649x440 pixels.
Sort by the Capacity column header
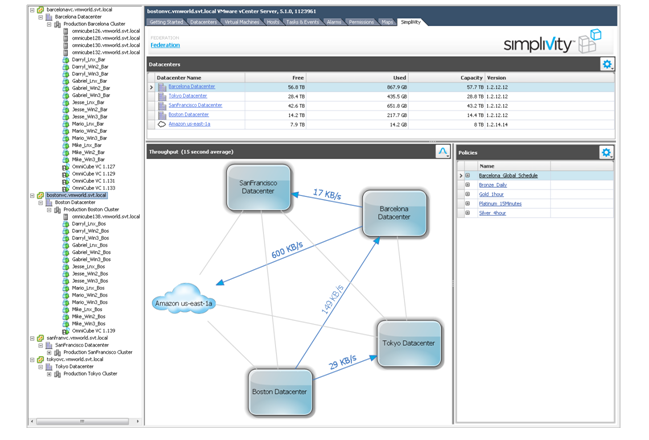pyautogui.click(x=447, y=77)
